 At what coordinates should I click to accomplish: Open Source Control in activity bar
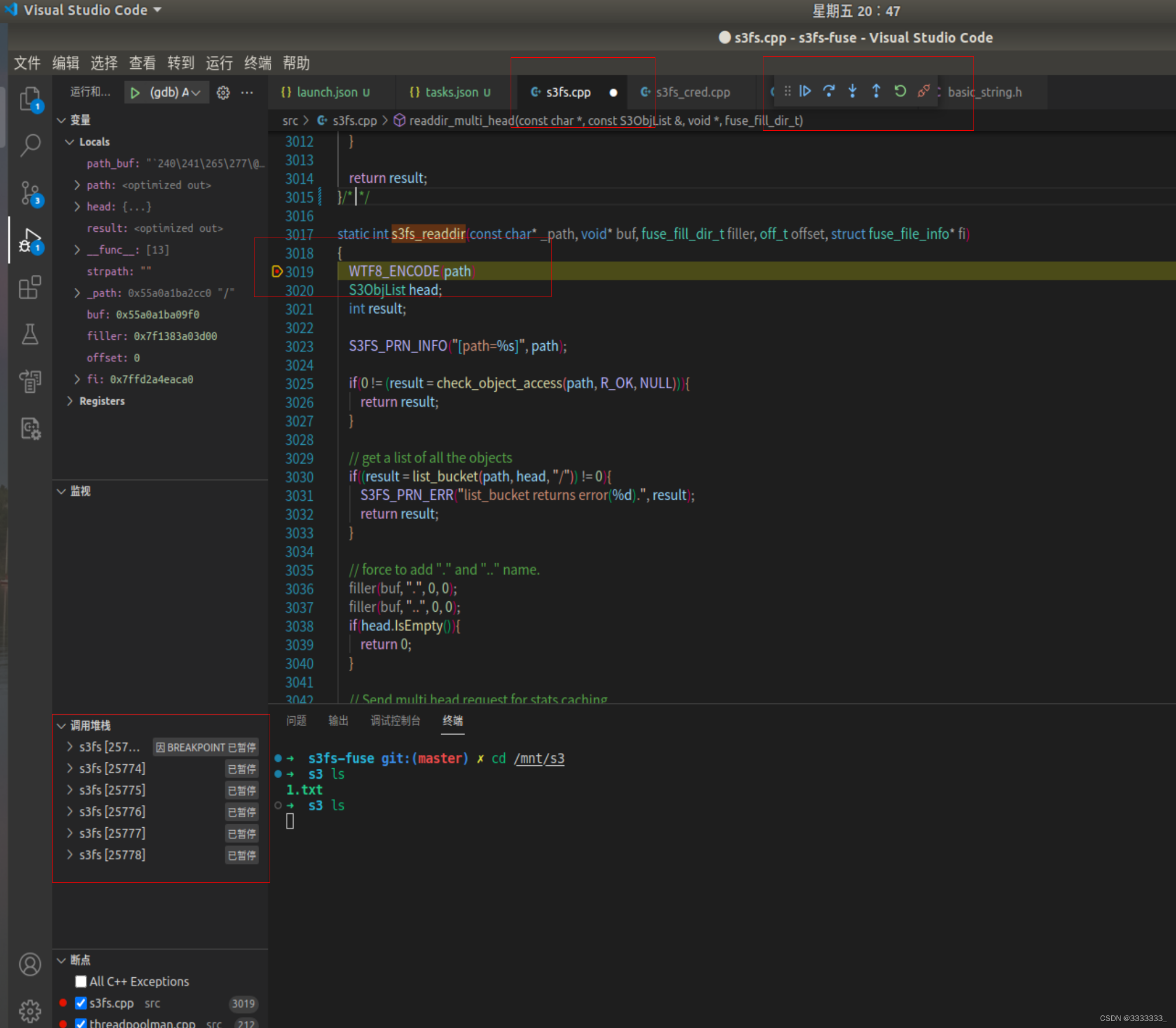(x=30, y=193)
